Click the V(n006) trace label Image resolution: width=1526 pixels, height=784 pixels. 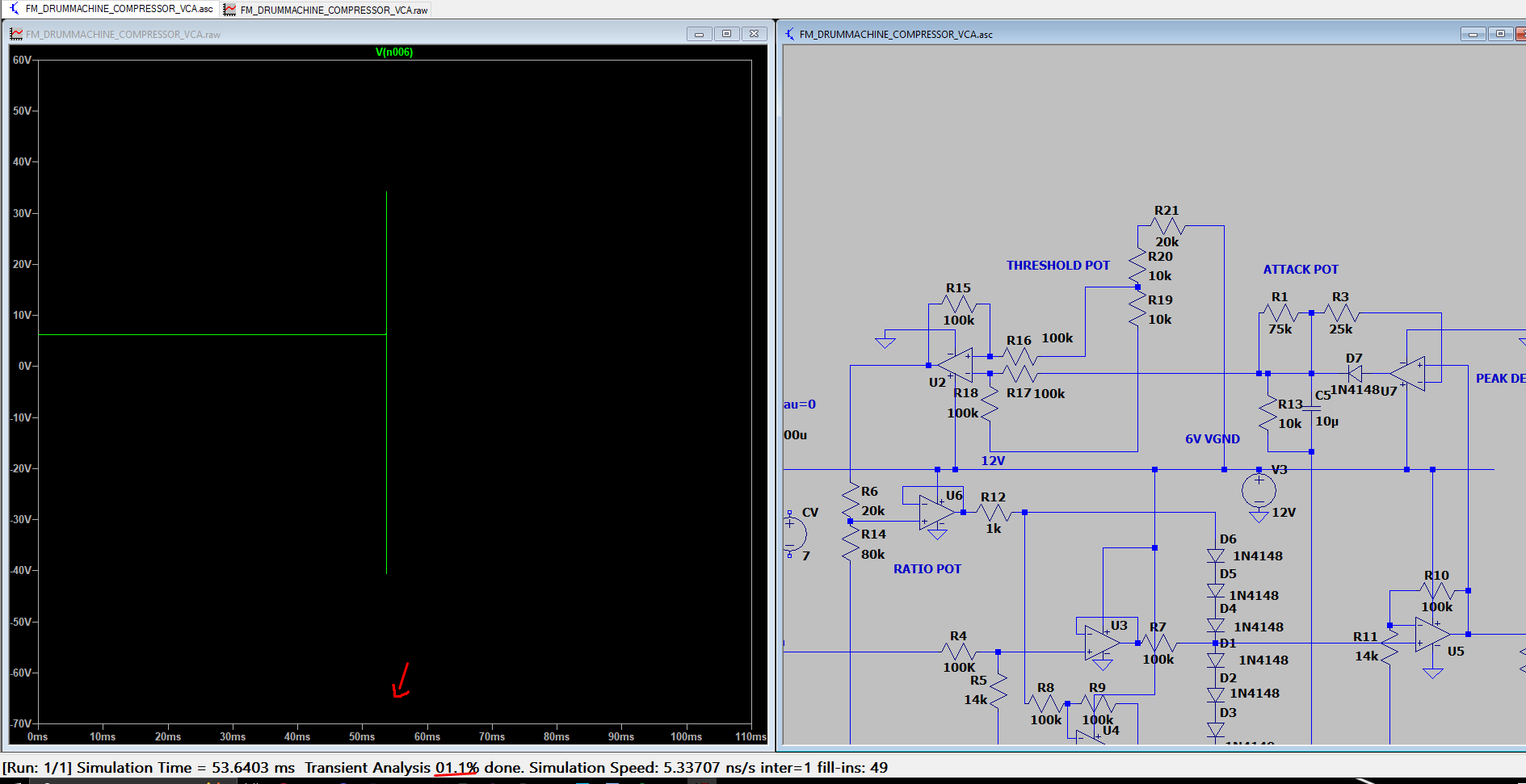[394, 52]
